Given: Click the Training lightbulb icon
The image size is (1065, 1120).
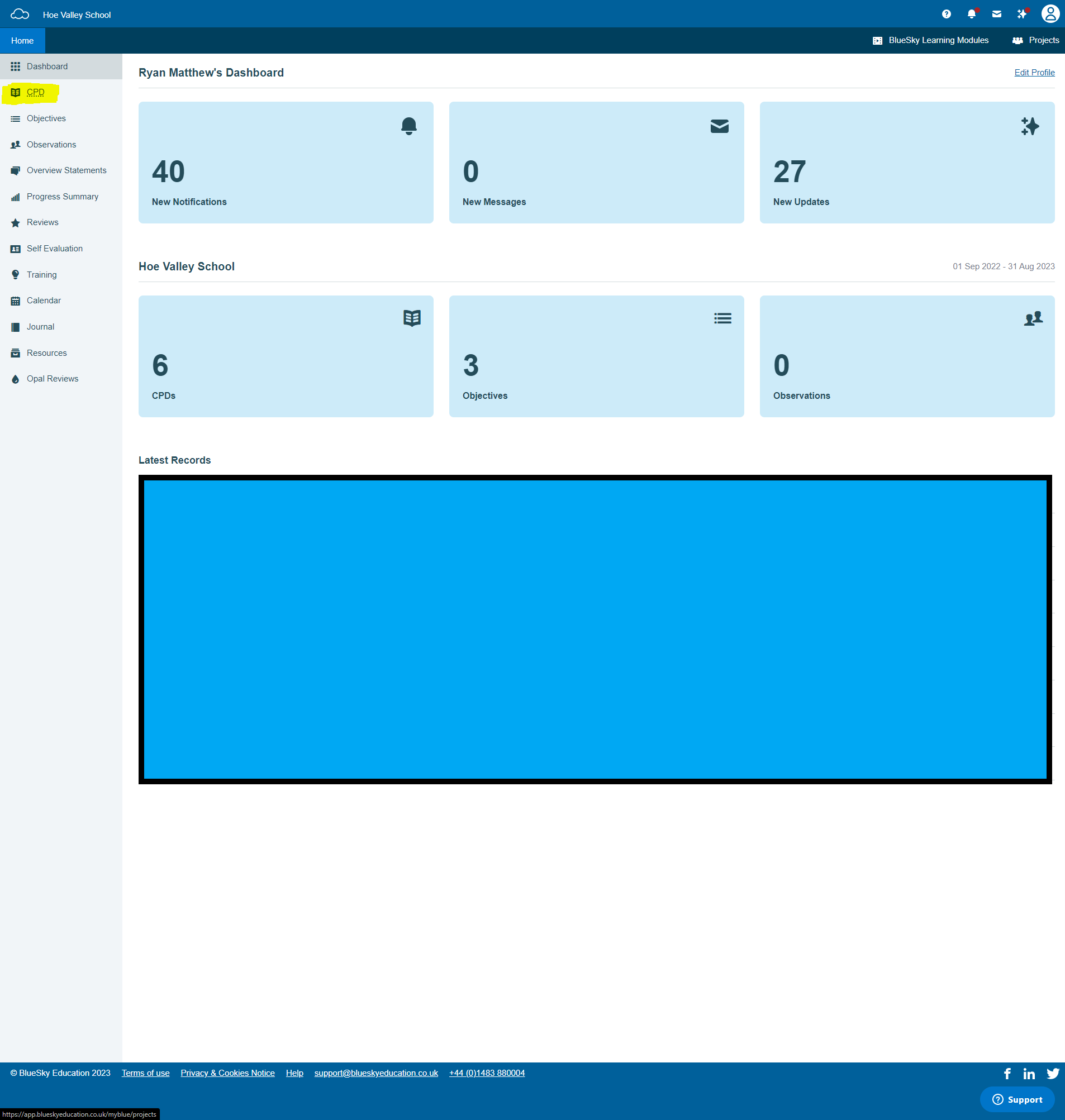Looking at the screenshot, I should tap(15, 275).
